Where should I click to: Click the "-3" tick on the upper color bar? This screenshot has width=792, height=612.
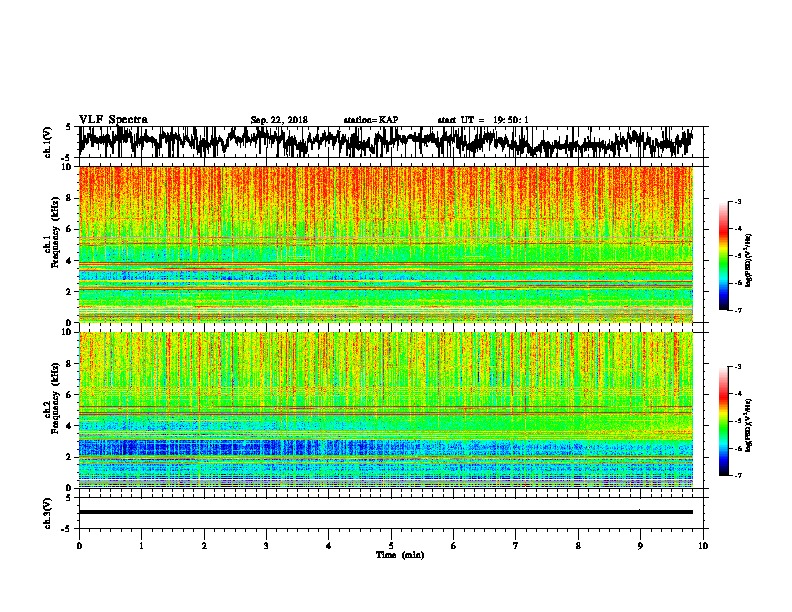pos(738,201)
